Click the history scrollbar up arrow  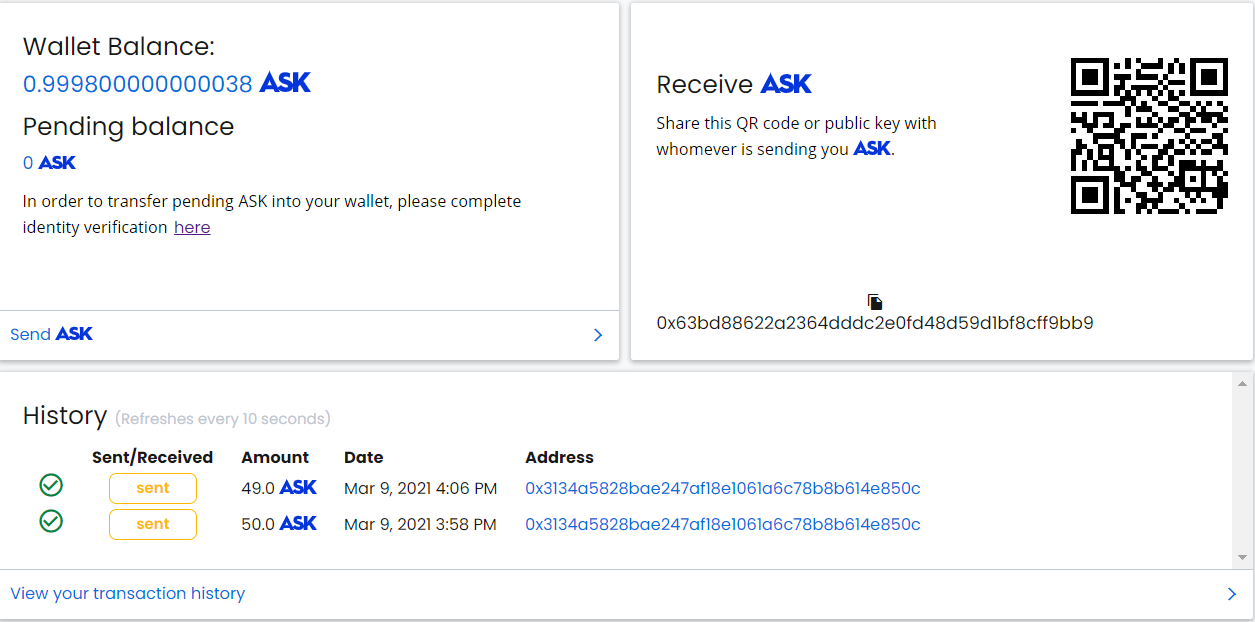pos(1243,384)
